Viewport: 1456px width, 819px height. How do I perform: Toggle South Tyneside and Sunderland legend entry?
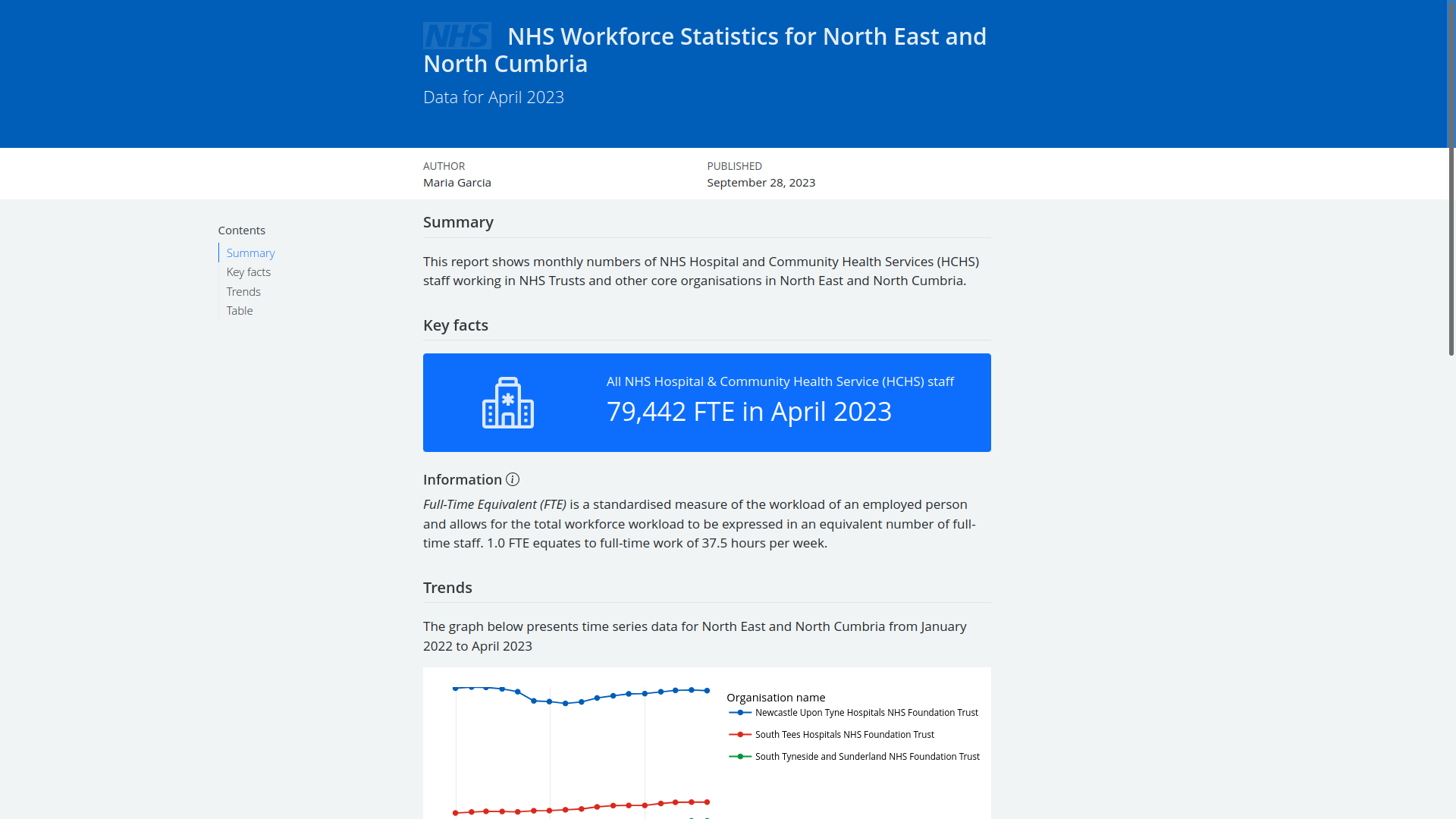[867, 757]
